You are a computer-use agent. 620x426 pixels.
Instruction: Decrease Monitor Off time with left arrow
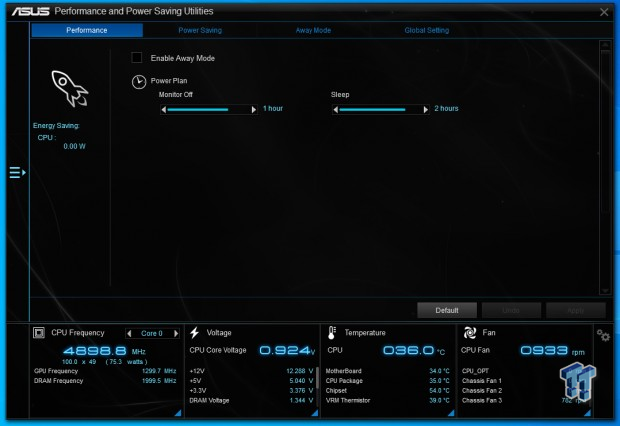[164, 110]
